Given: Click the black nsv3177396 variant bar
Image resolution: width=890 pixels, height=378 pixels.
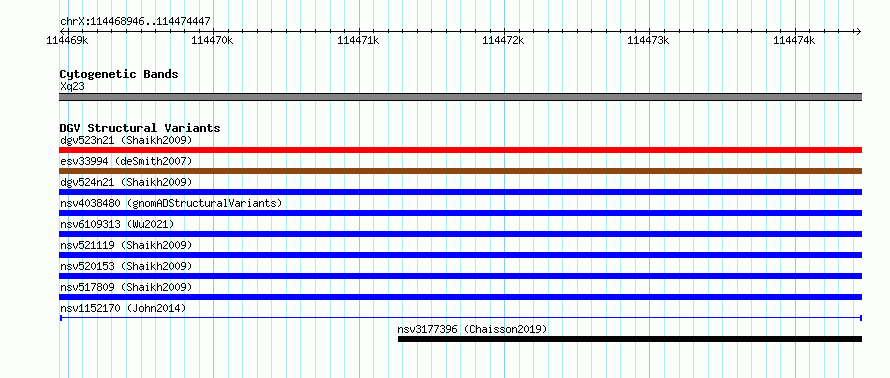Looking at the screenshot, I should click(630, 339).
